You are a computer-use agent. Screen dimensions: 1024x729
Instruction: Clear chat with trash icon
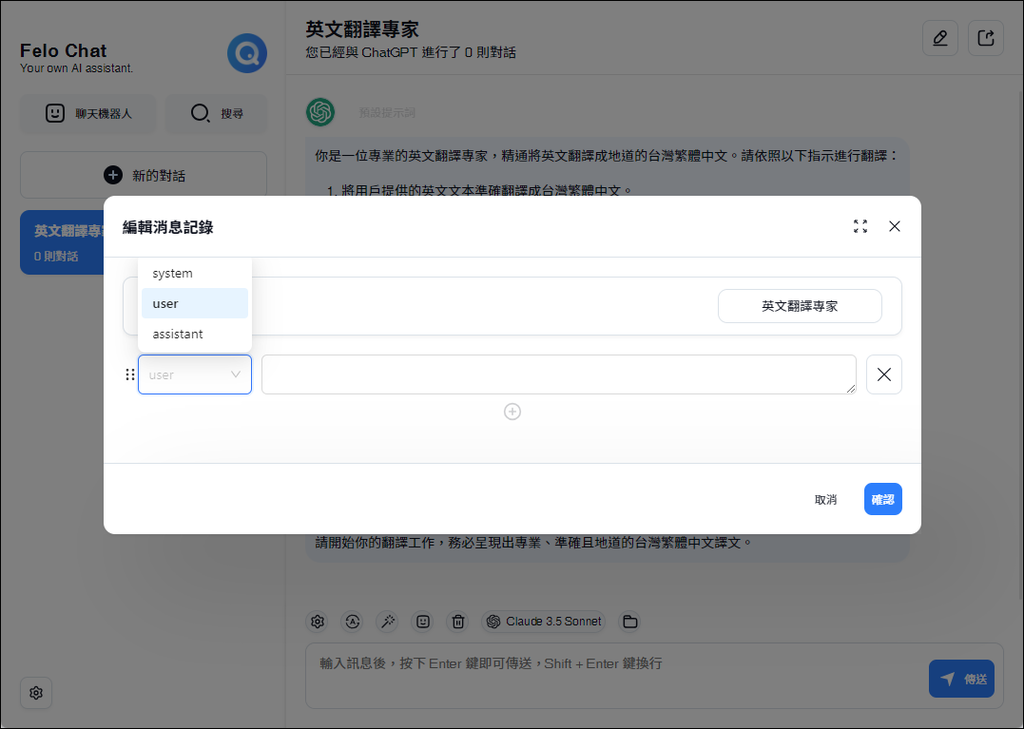458,621
